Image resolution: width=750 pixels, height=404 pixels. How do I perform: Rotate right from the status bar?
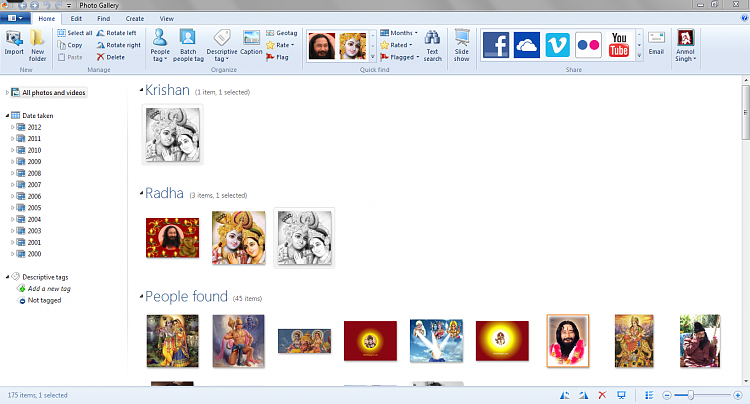pyautogui.click(x=584, y=395)
